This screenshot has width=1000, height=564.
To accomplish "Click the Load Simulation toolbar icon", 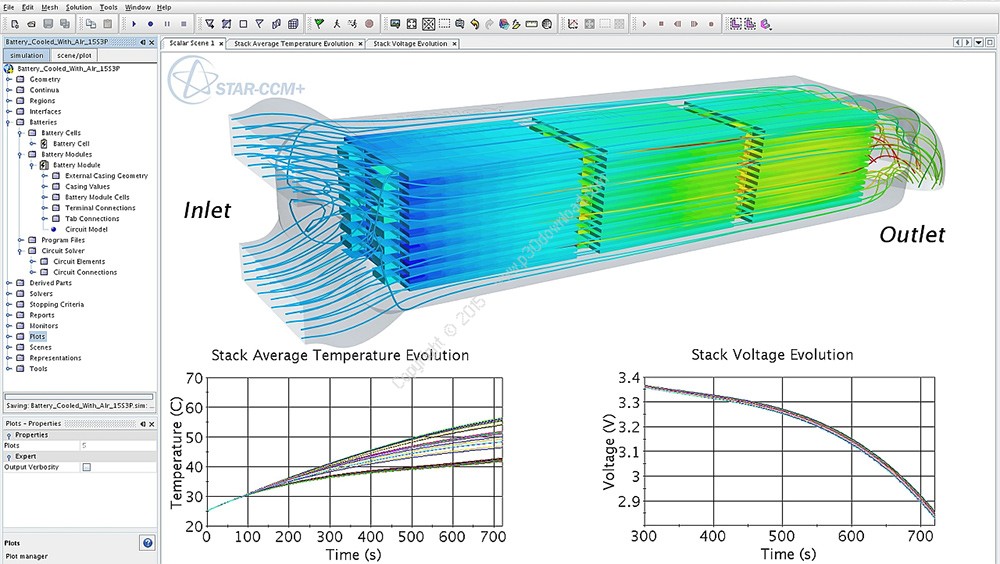I will tap(31, 24).
